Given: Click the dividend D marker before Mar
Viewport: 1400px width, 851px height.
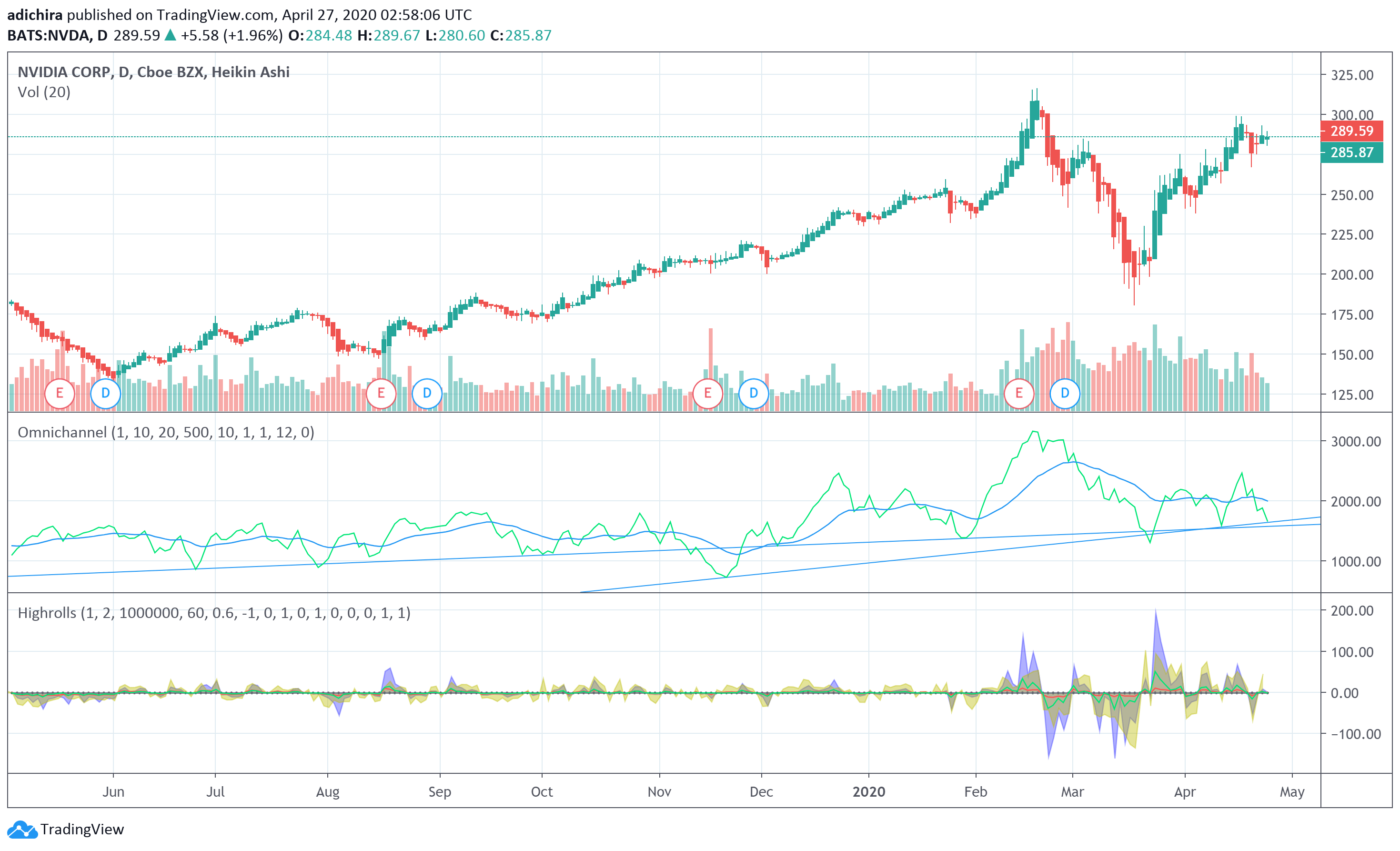Looking at the screenshot, I should point(1065,394).
